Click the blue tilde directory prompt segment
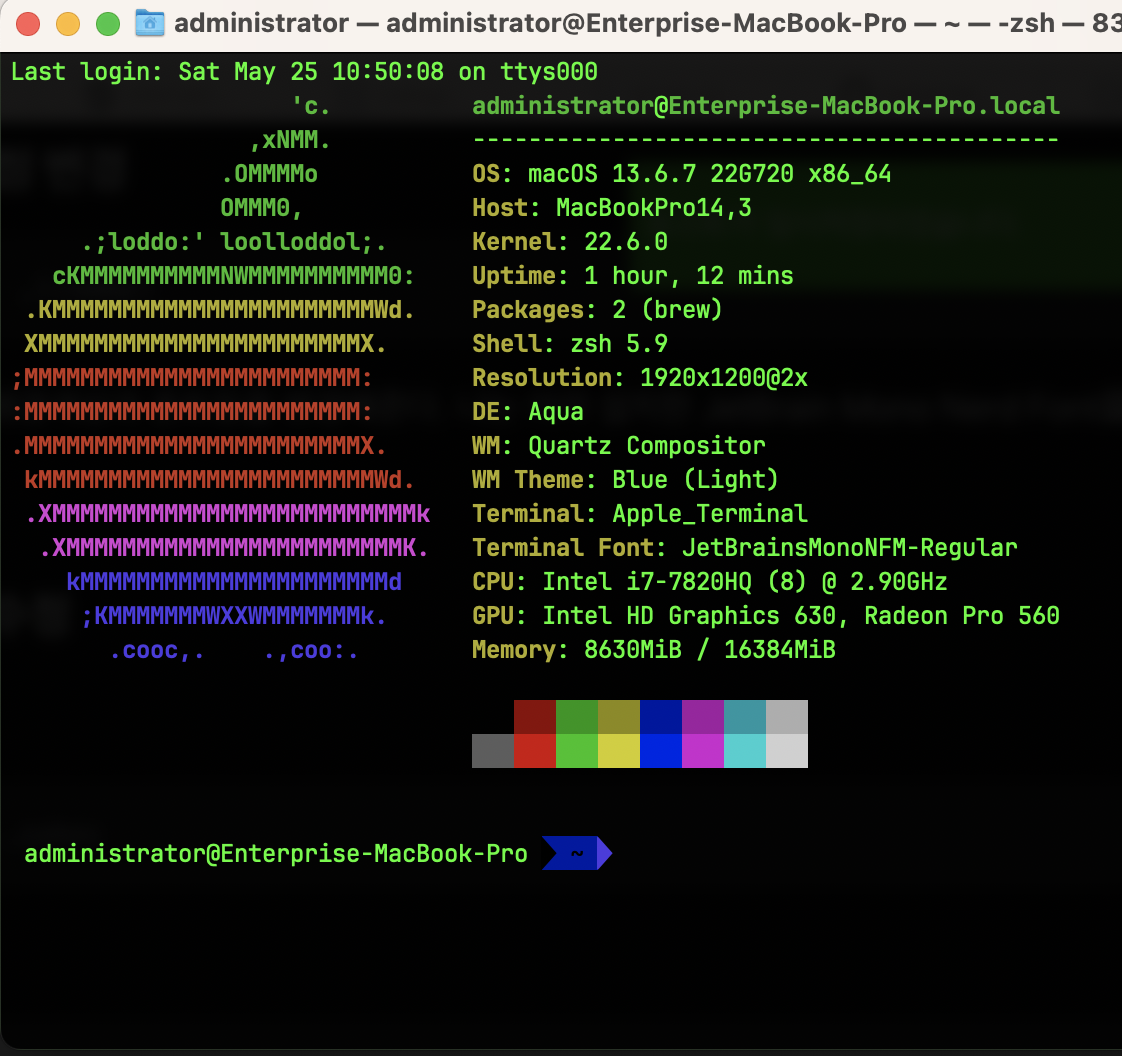This screenshot has width=1122, height=1056. pos(577,853)
